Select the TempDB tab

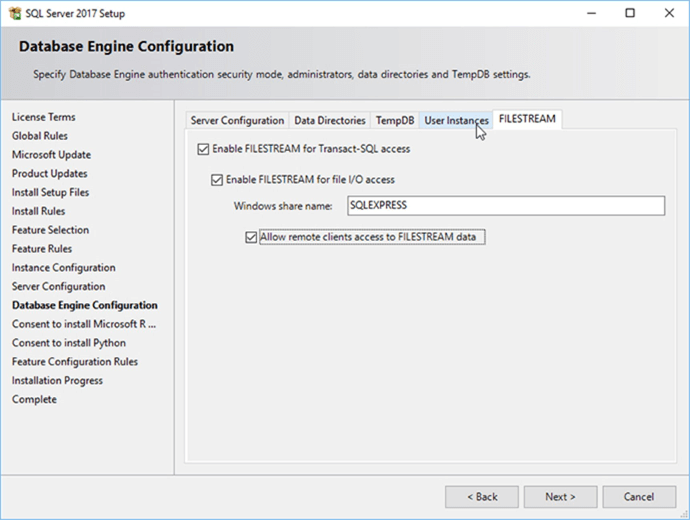394,121
